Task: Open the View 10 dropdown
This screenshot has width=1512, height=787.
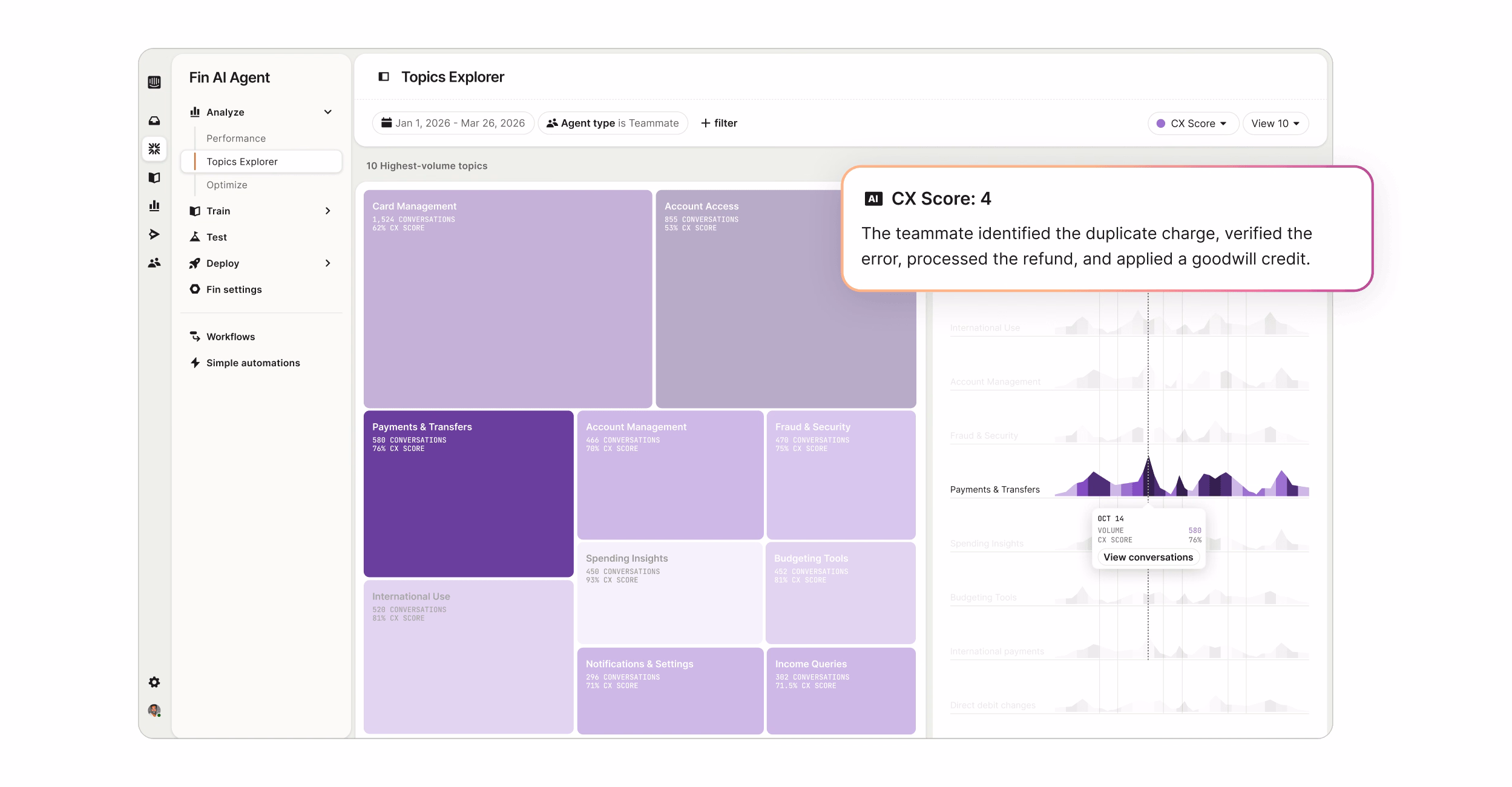Action: [1275, 123]
